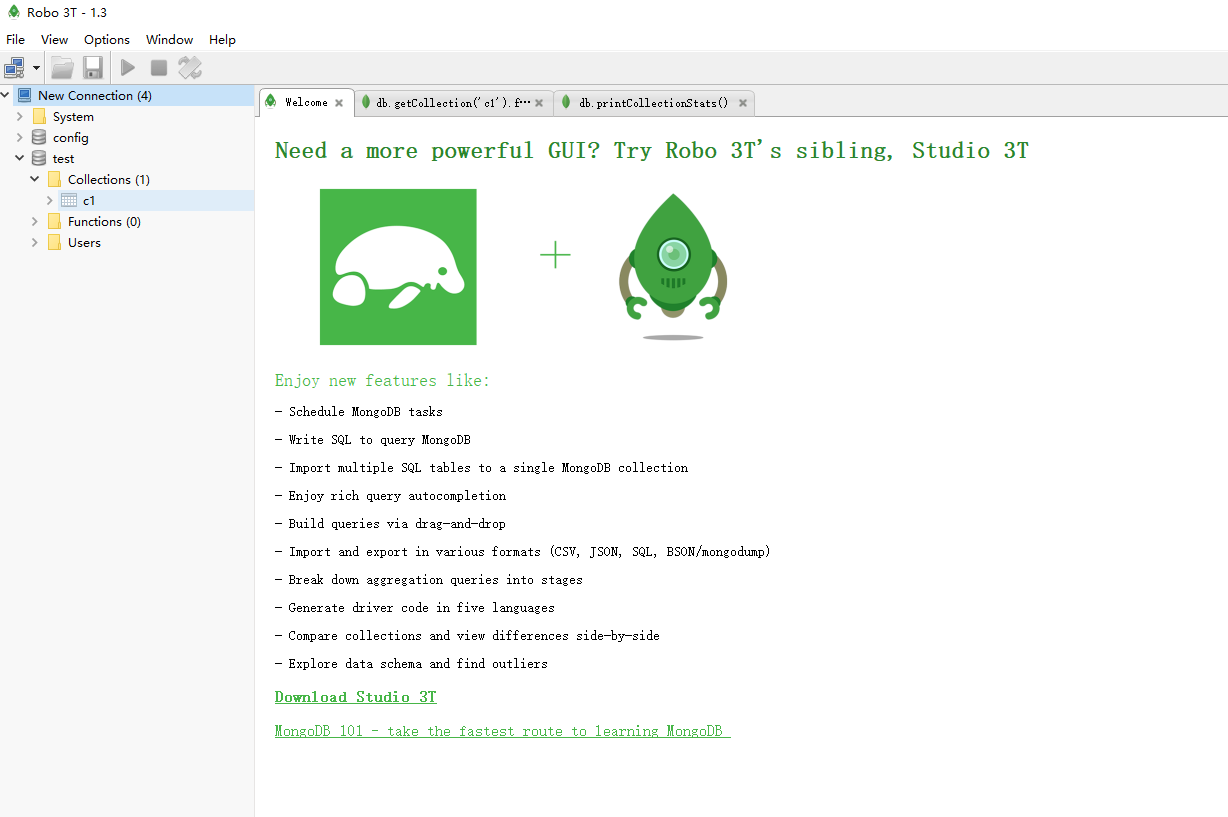Expand the c1 collection node
1228x817 pixels.
pyautogui.click(x=50, y=201)
